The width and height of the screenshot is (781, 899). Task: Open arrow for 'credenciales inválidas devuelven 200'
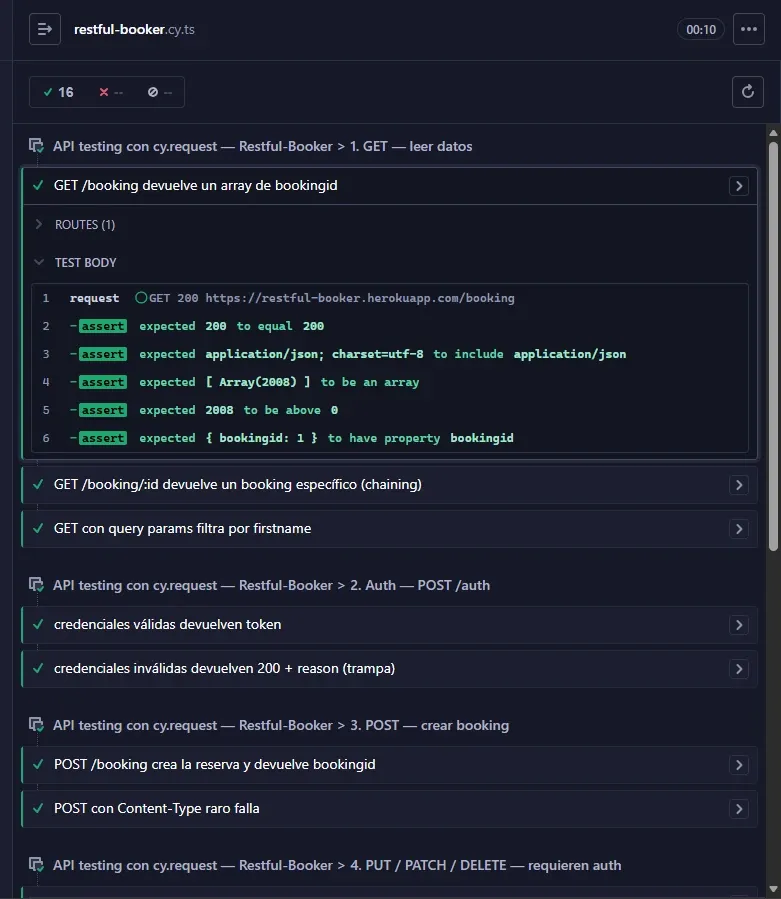(739, 669)
